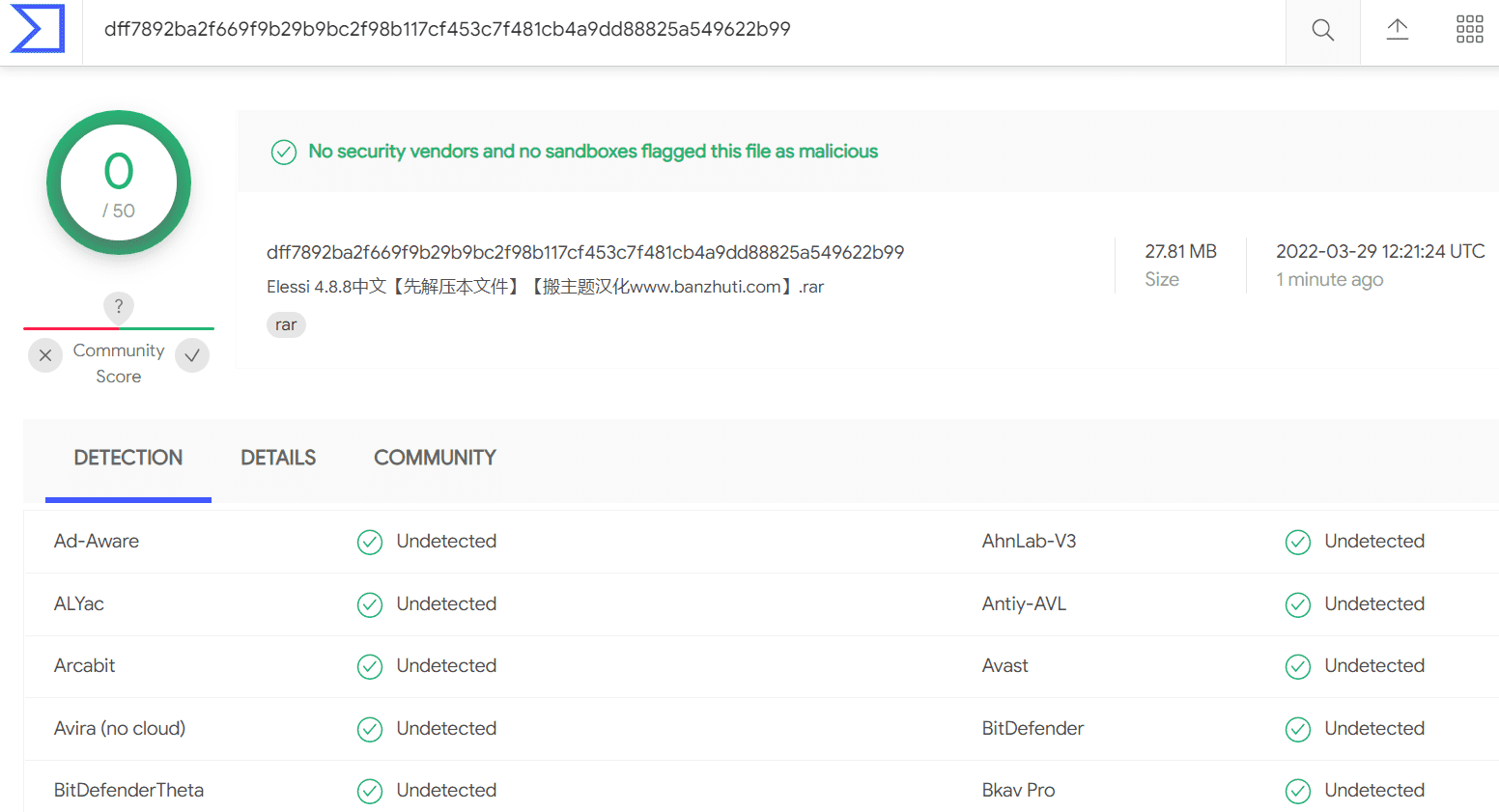
Task: Click the upload file arrow icon
Action: [1397, 29]
